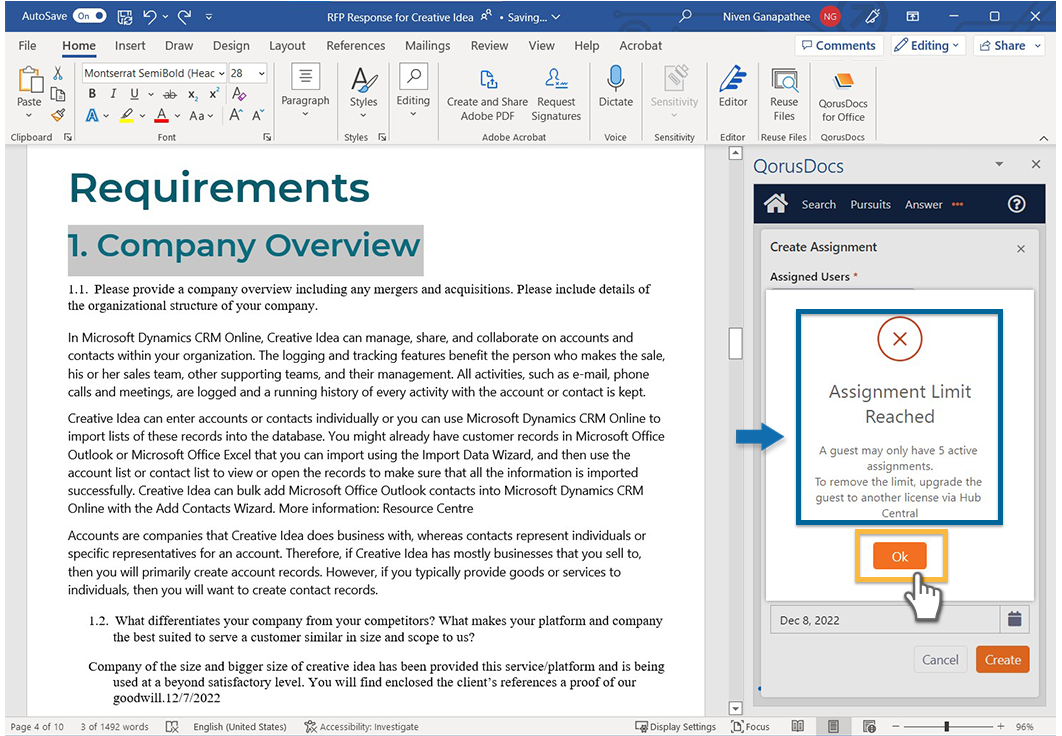This screenshot has height=736, width=1062.
Task: Toggle Italic formatting
Action: coord(113,94)
